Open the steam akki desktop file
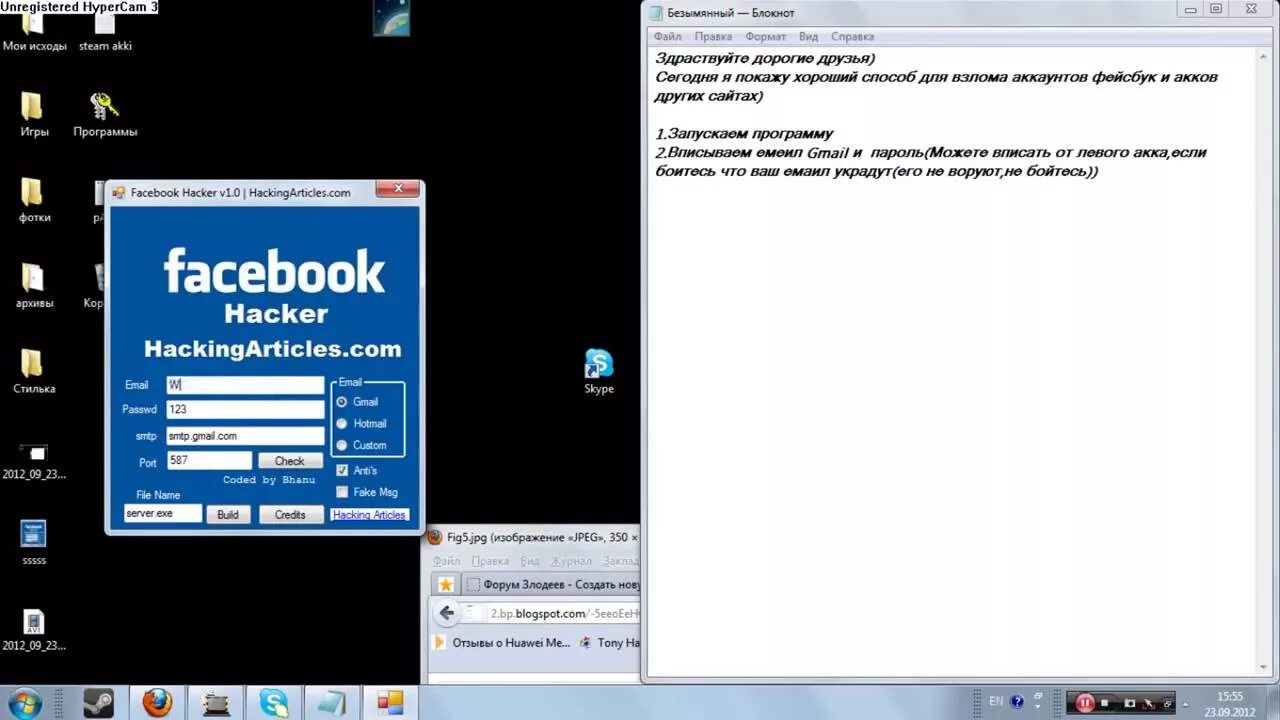 click(x=105, y=30)
